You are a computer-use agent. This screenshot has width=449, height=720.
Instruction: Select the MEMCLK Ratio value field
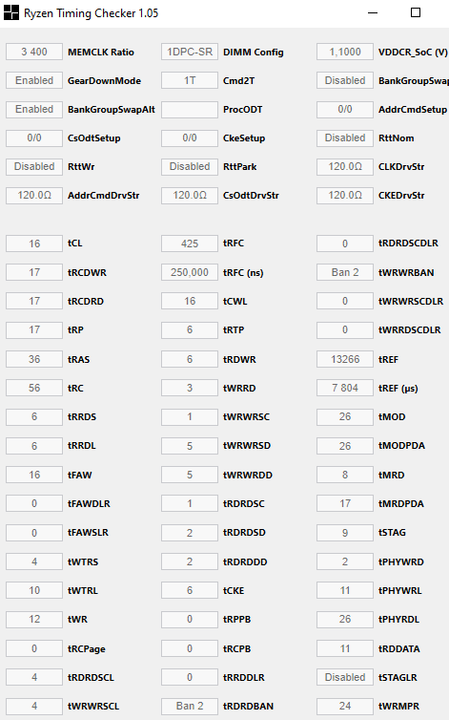[34, 52]
